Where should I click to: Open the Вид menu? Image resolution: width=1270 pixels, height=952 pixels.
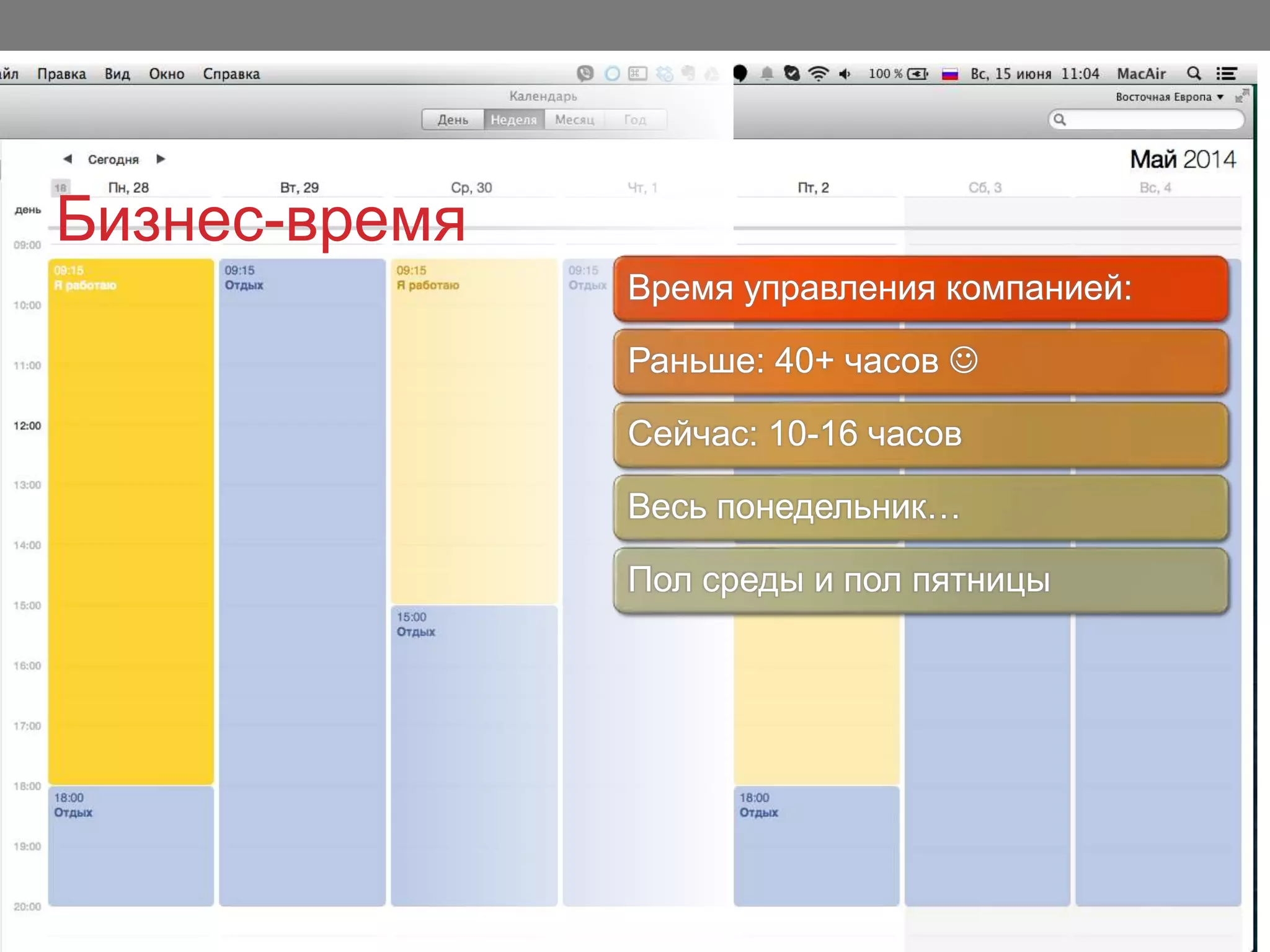(117, 74)
